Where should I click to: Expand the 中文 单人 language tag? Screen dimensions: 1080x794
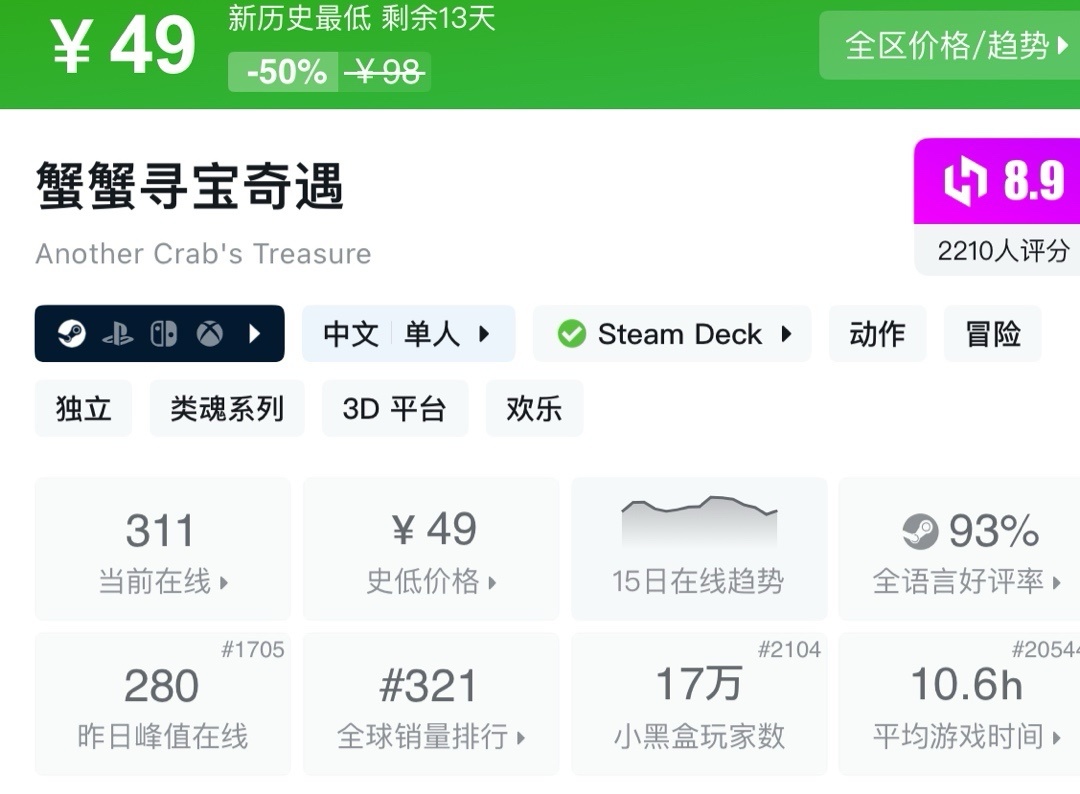click(408, 334)
